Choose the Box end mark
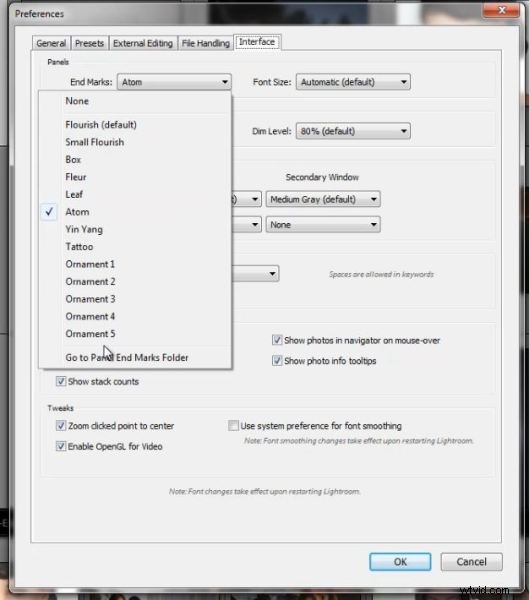Screen dimensions: 529x600 (x=135, y=160)
